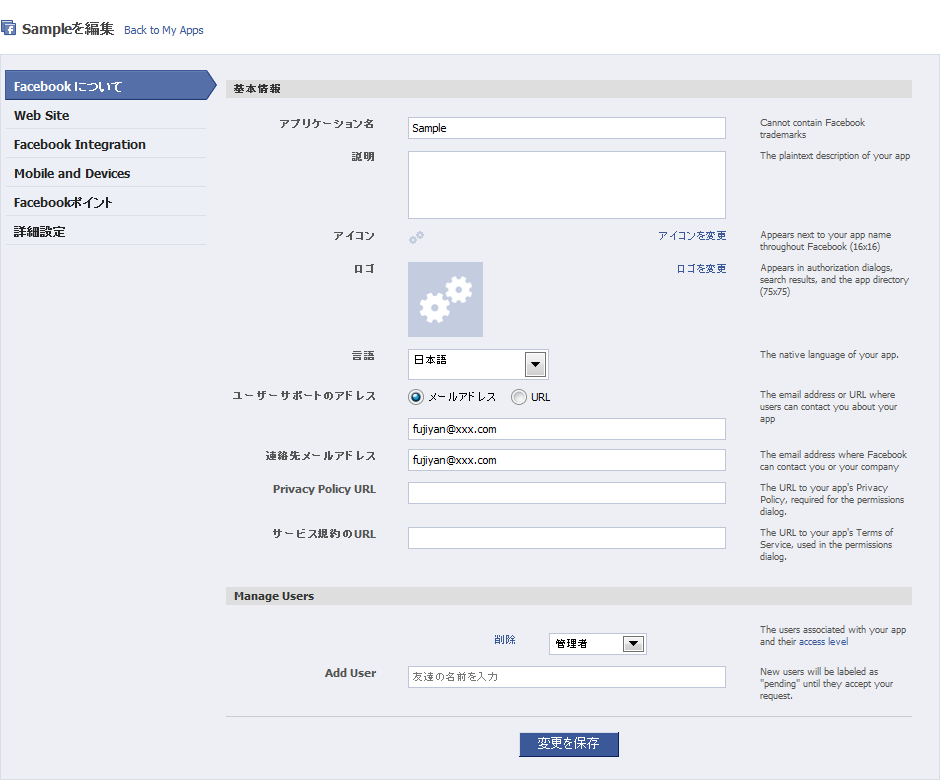Viewport: 940px width, 780px height.
Task: Click the Add User label
Action: click(x=351, y=673)
